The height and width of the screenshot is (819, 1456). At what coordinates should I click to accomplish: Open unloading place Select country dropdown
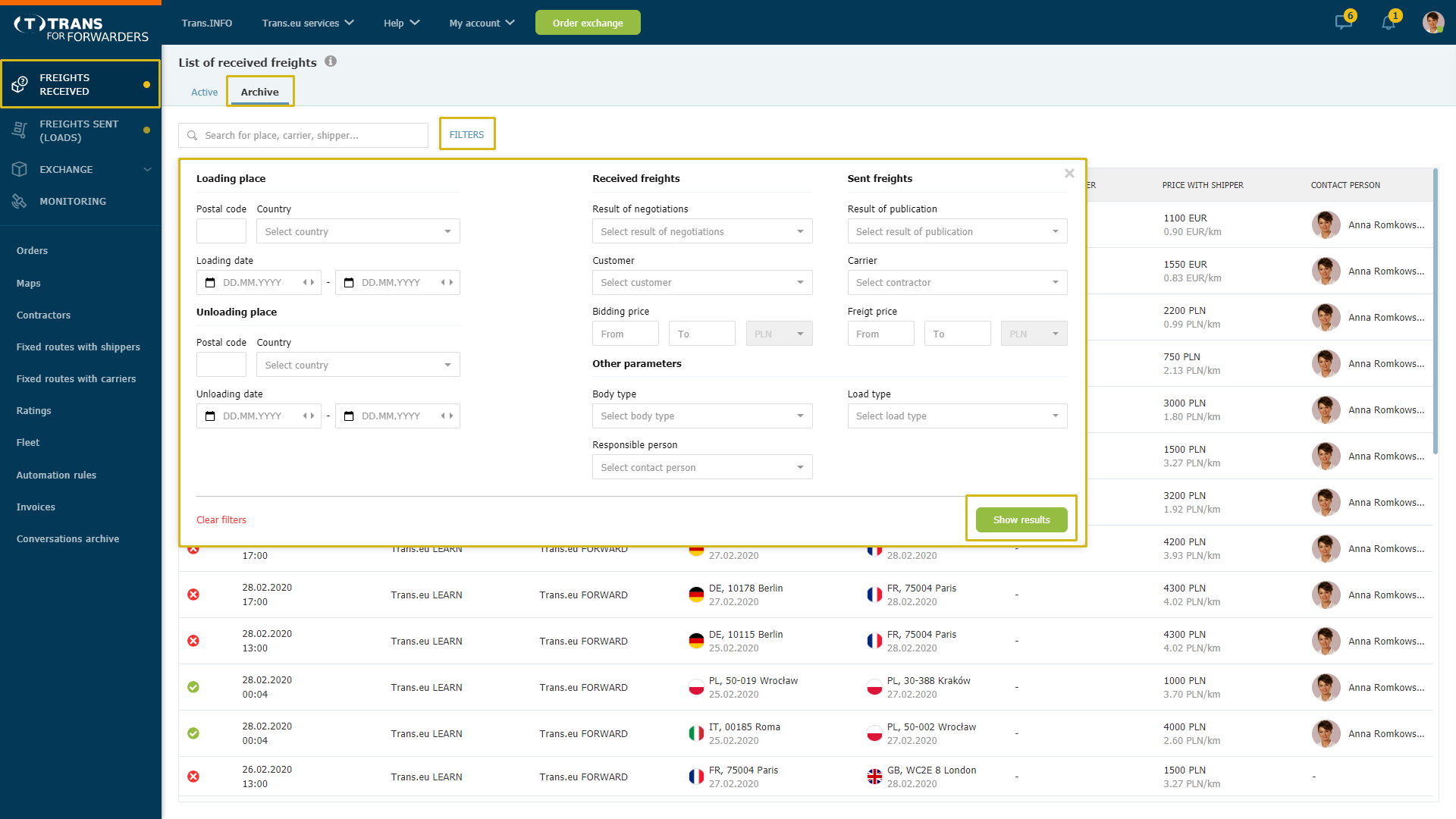tap(358, 365)
